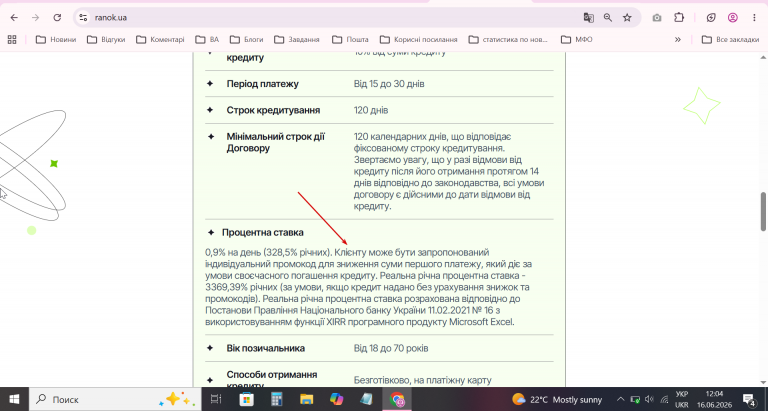768x411 pixels.
Task: Open Chrome three-dot menu
Action: click(x=754, y=18)
